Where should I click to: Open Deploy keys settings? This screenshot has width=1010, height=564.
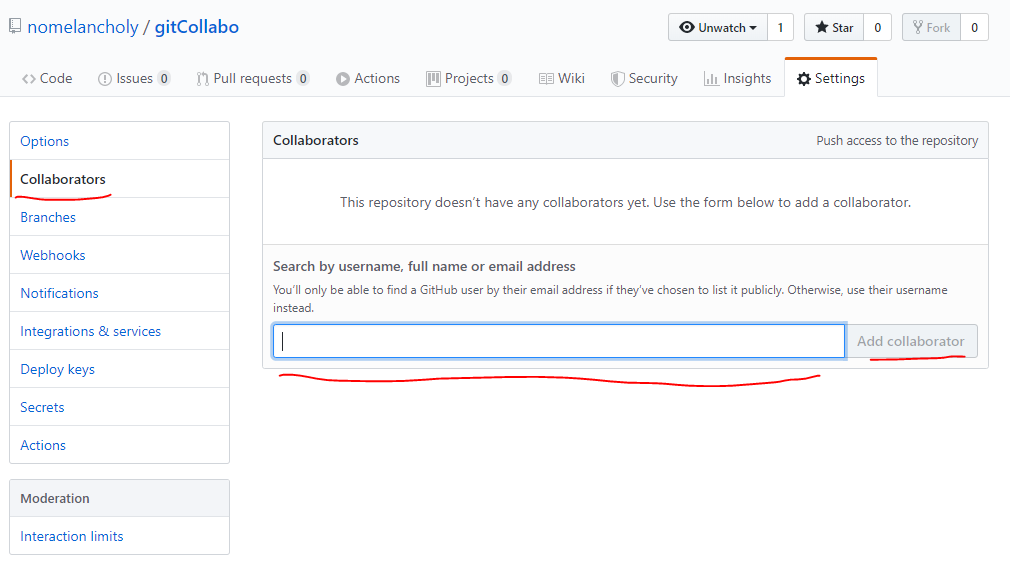click(120, 369)
